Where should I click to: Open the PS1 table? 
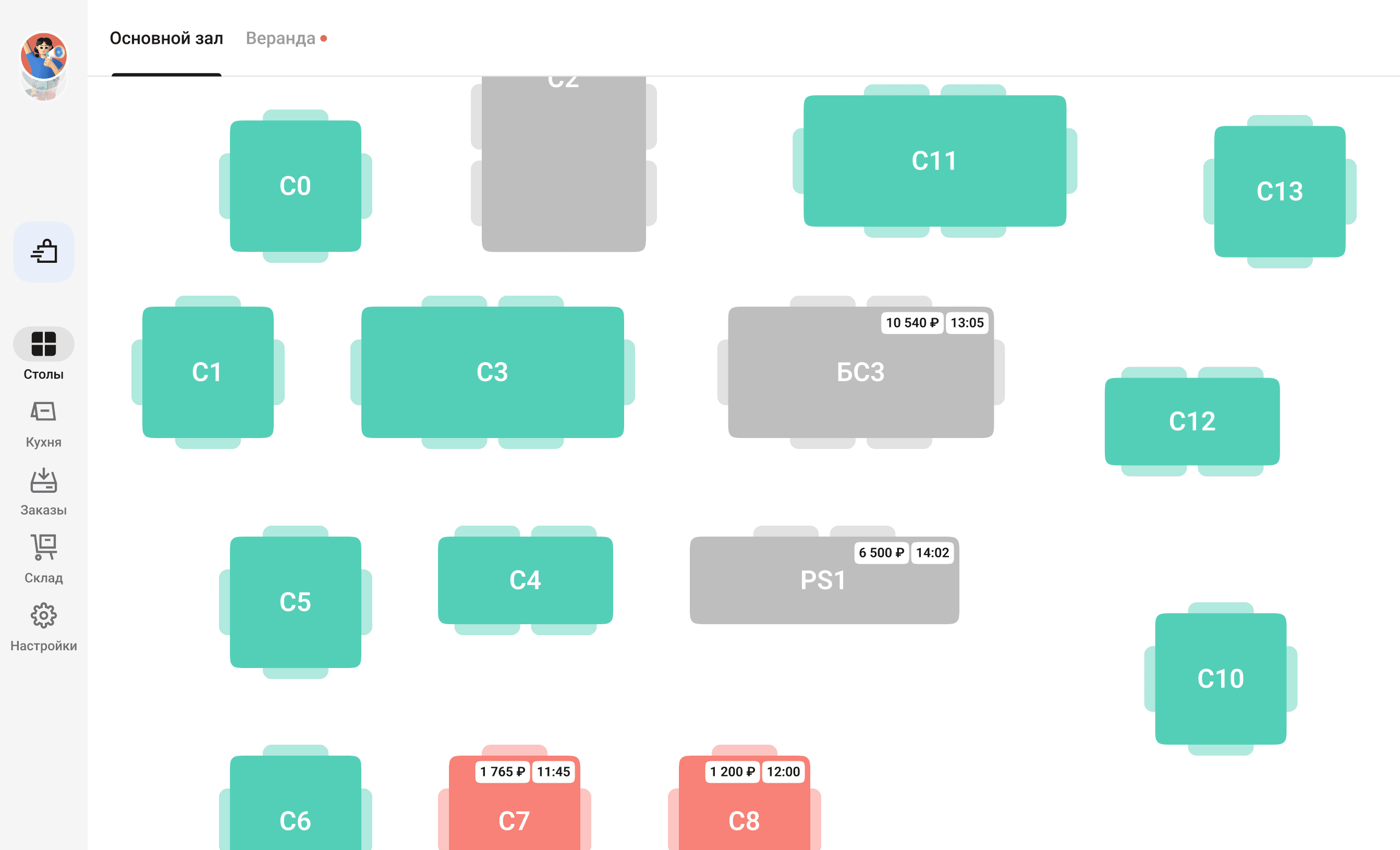tap(824, 580)
